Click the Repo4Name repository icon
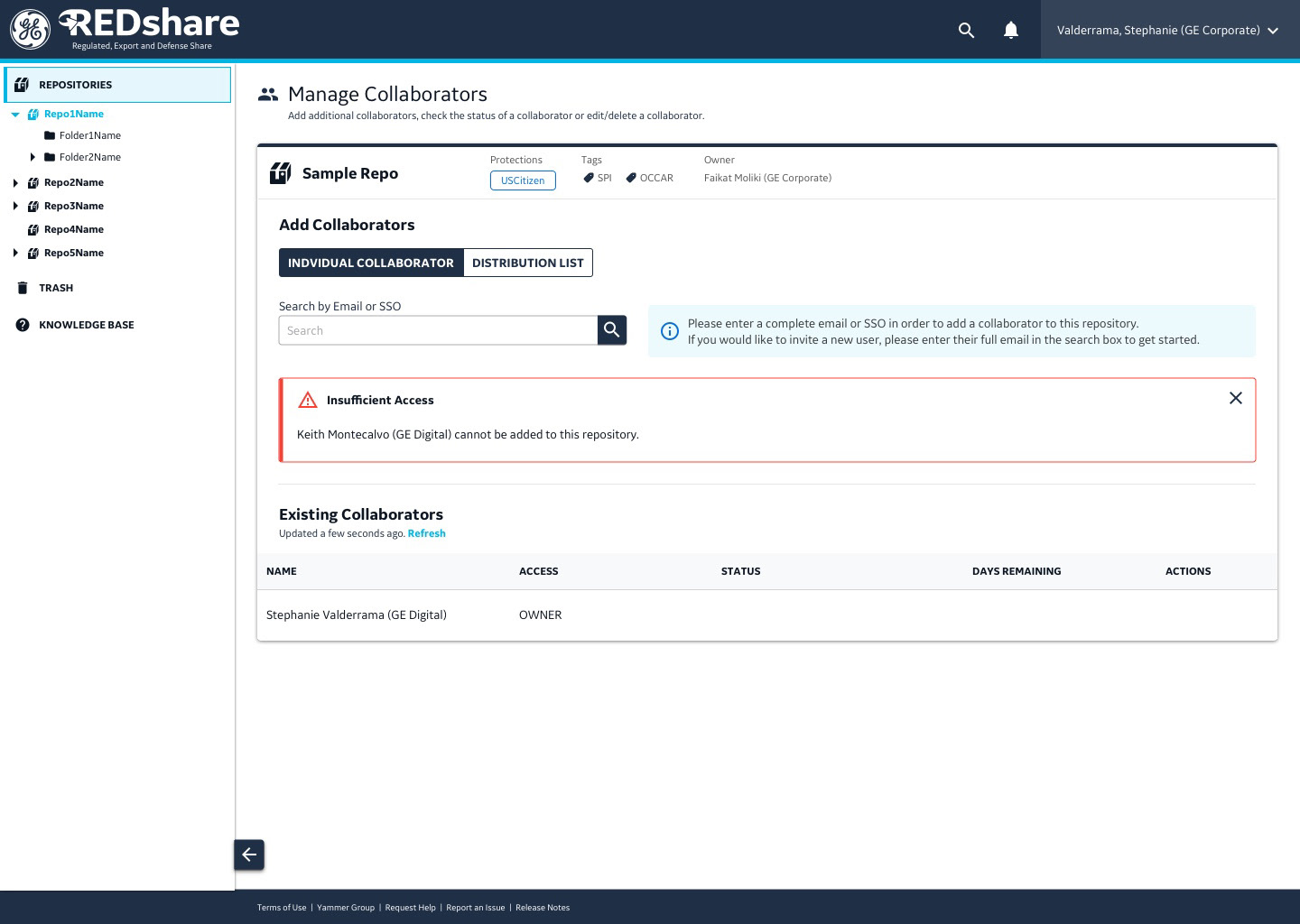Image resolution: width=1300 pixels, height=924 pixels. [33, 229]
